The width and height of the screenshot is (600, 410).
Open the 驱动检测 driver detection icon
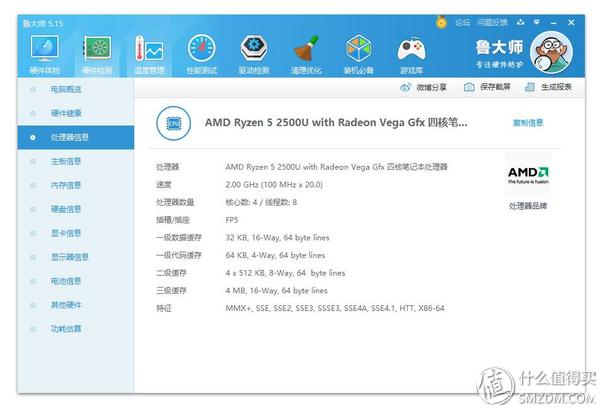point(254,54)
